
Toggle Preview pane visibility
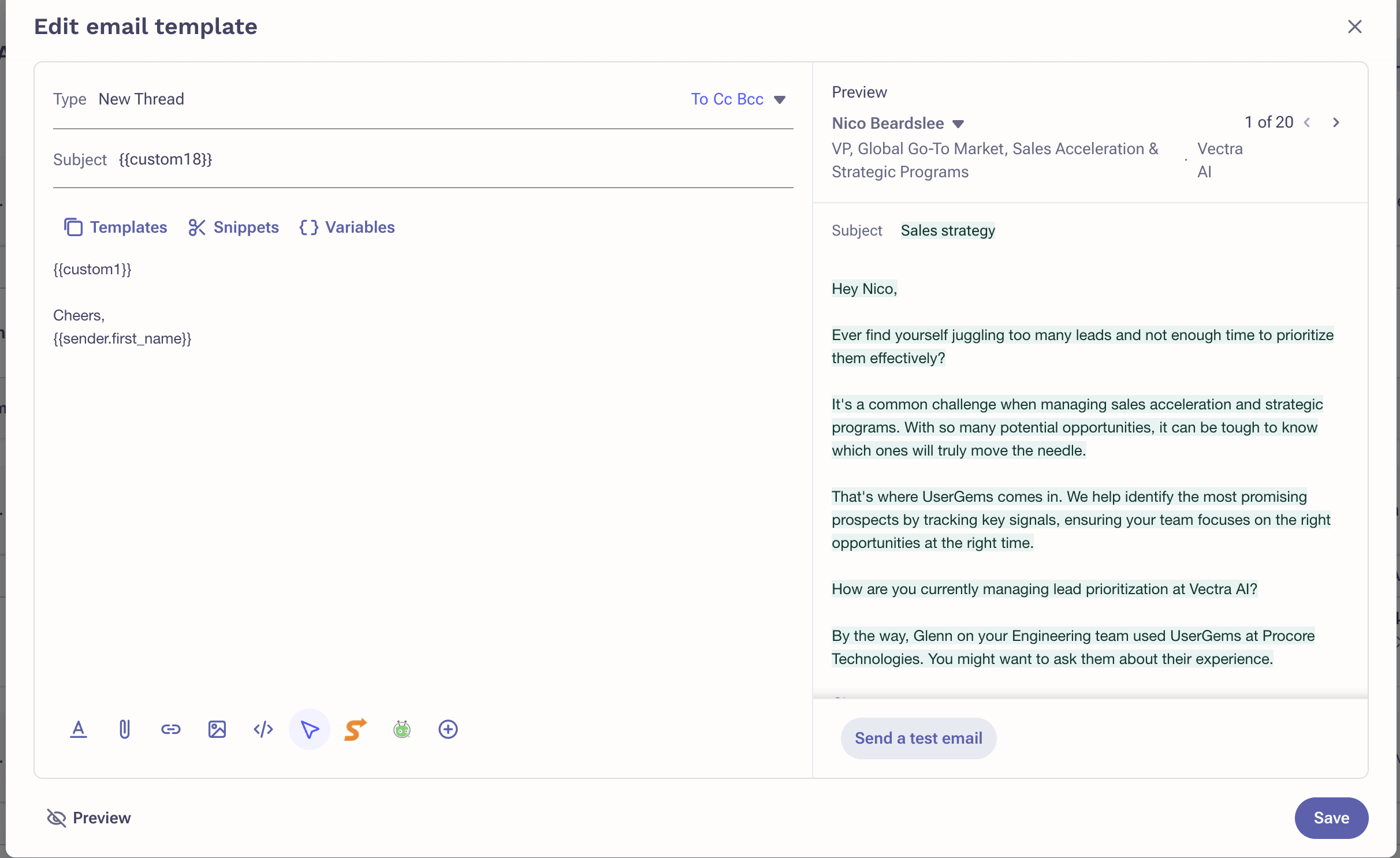pyautogui.click(x=89, y=818)
